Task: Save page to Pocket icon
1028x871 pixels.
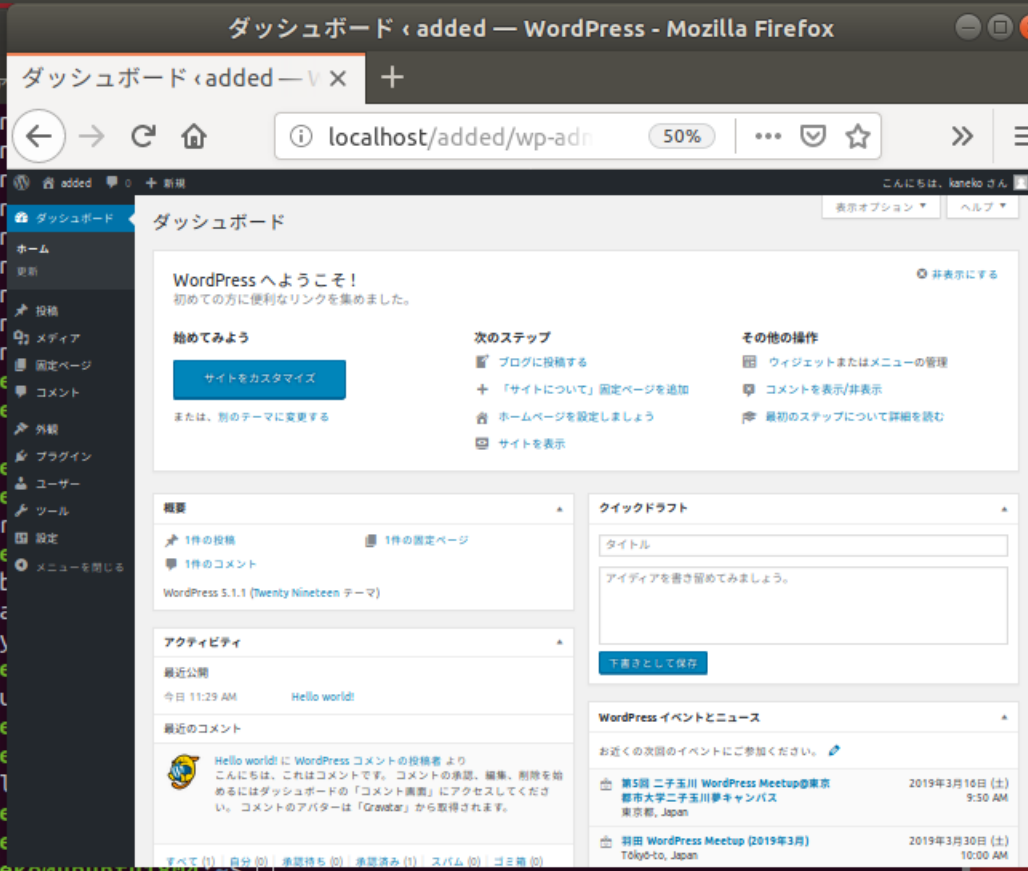Action: click(812, 136)
